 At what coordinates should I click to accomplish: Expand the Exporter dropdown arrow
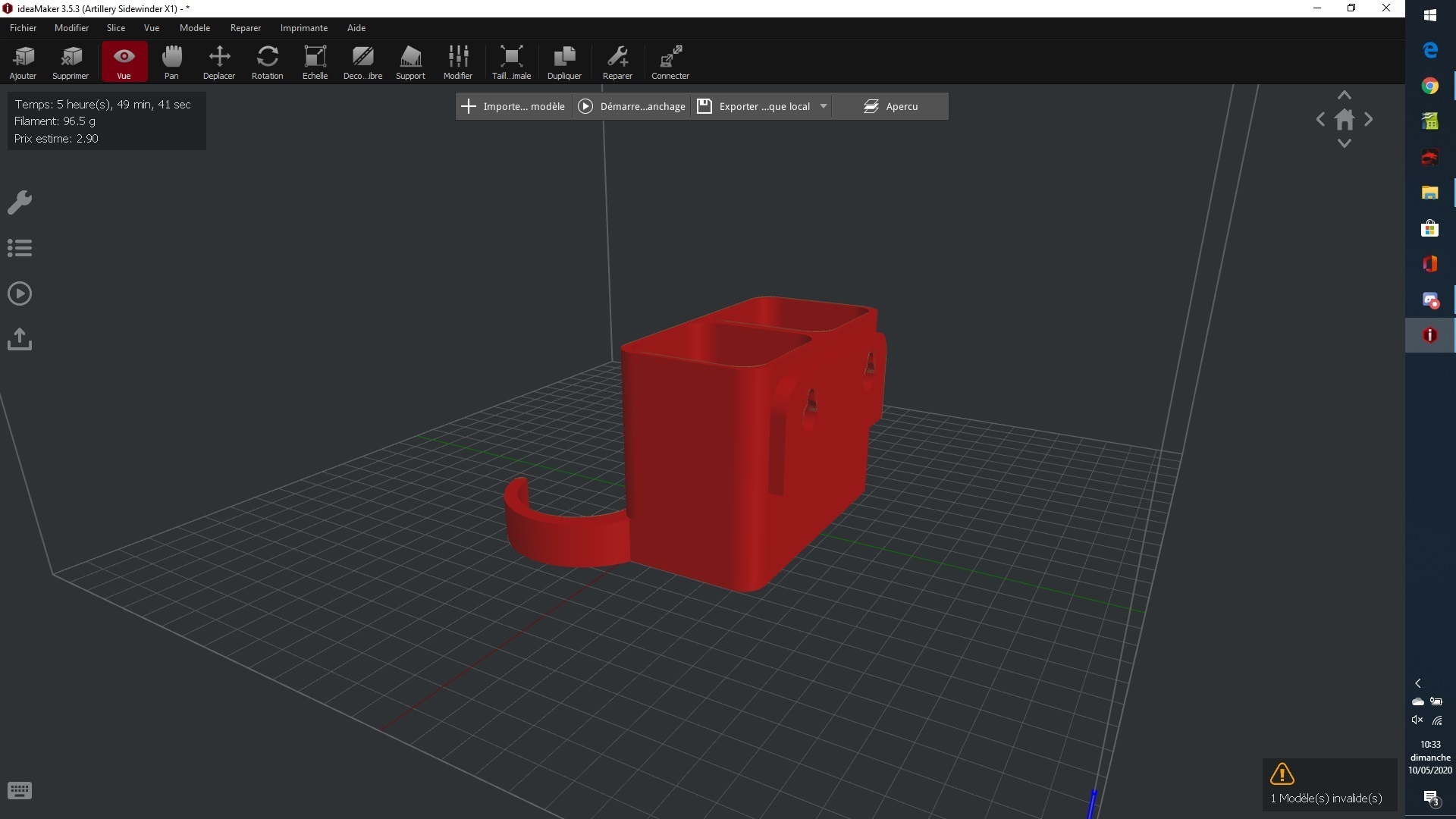[x=824, y=106]
